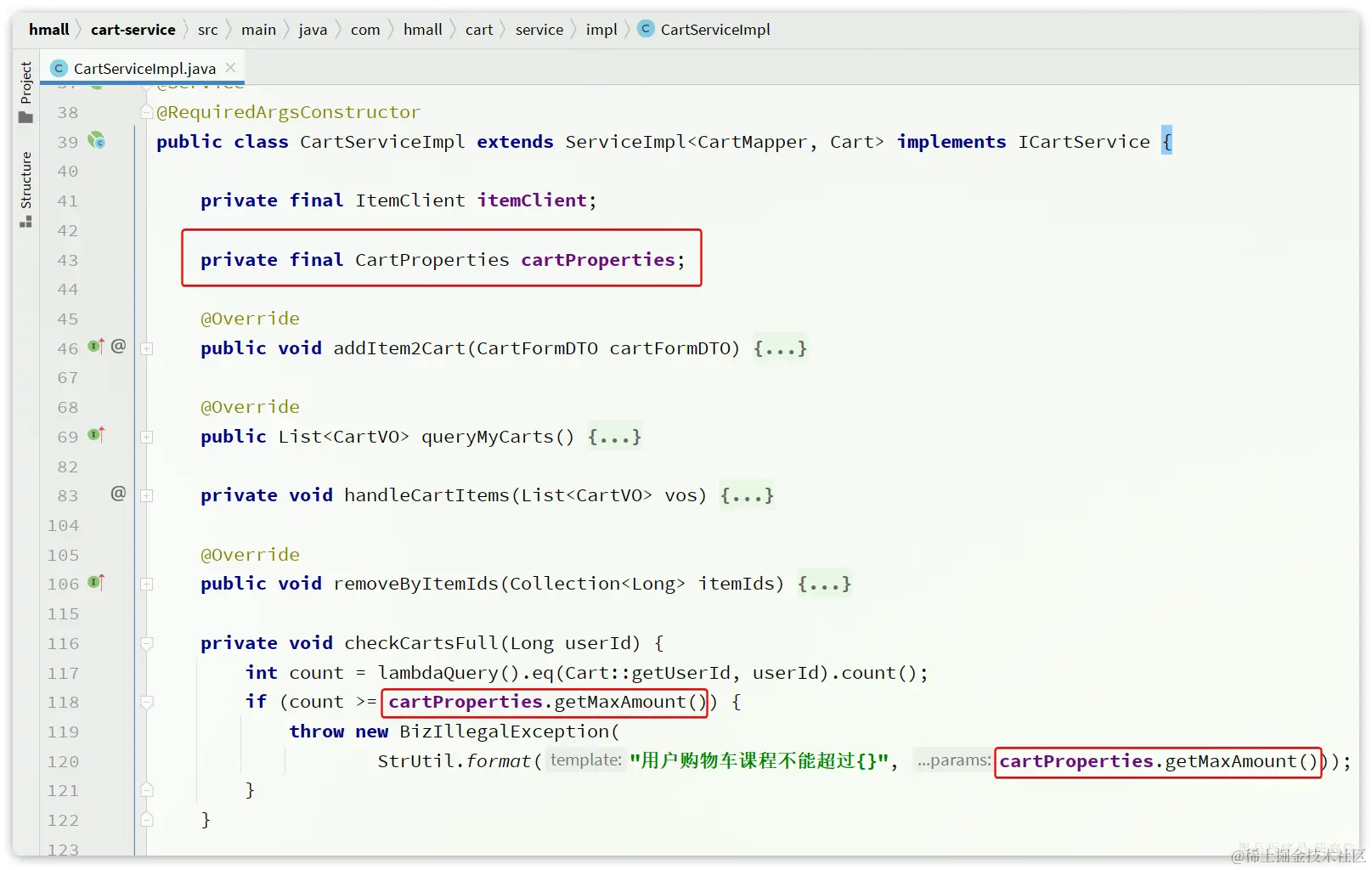
Task: Collapse the if block at line 118
Action: tap(147, 702)
